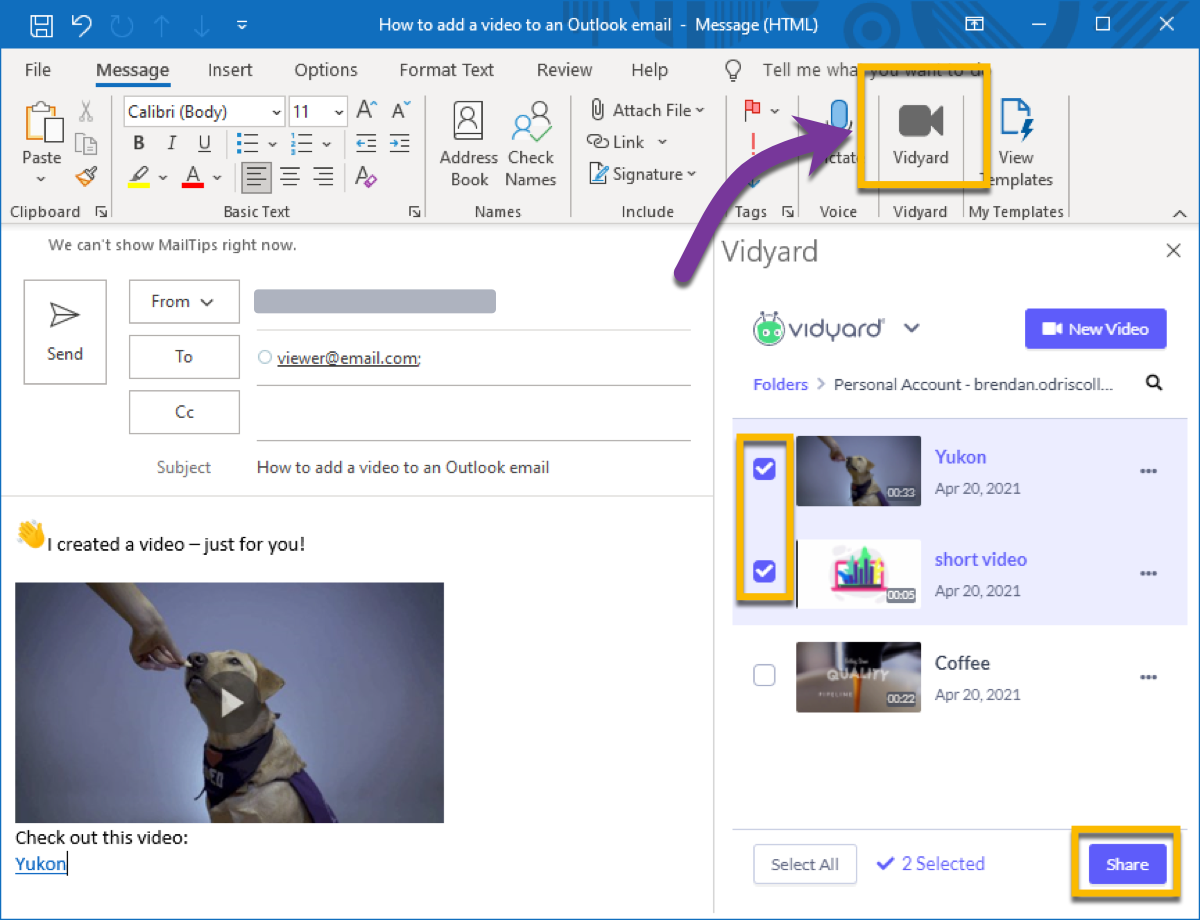Switch to the Review tab
This screenshot has width=1200, height=920.
pos(564,70)
